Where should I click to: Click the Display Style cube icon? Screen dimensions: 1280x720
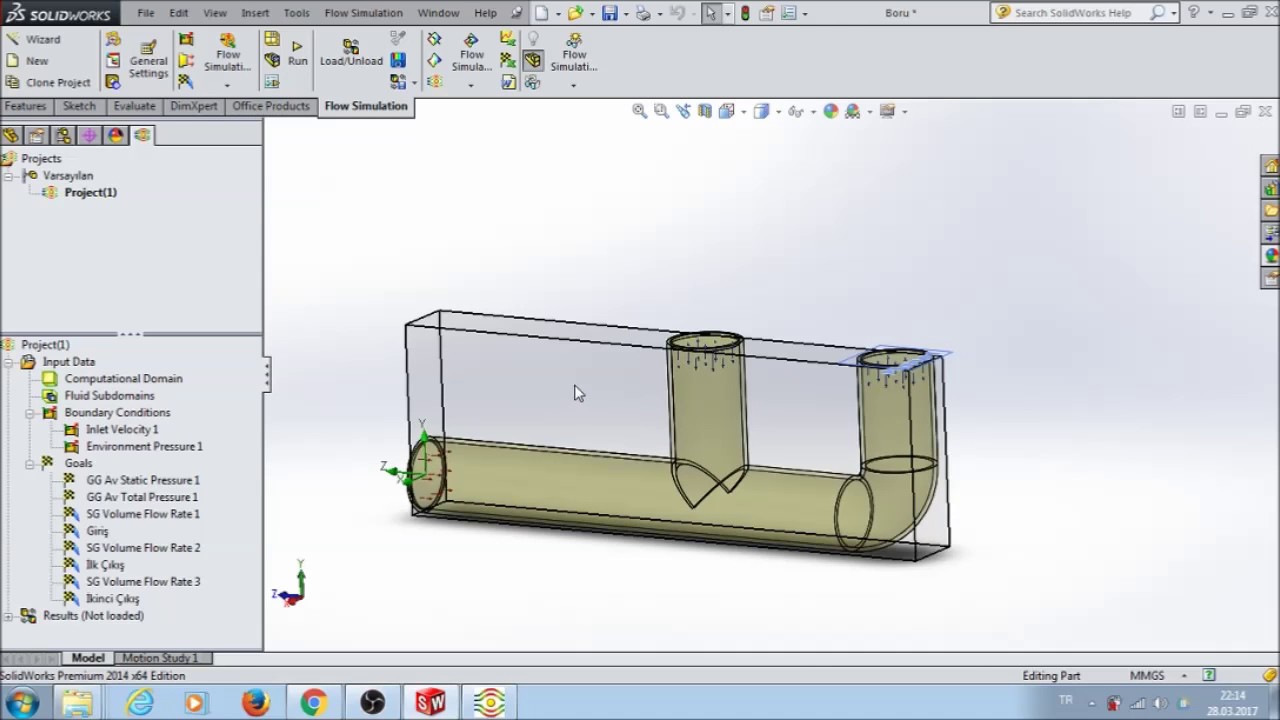(x=761, y=111)
